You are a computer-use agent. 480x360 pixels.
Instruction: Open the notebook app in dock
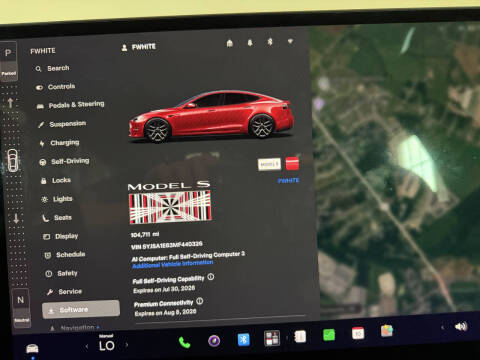tap(300, 336)
